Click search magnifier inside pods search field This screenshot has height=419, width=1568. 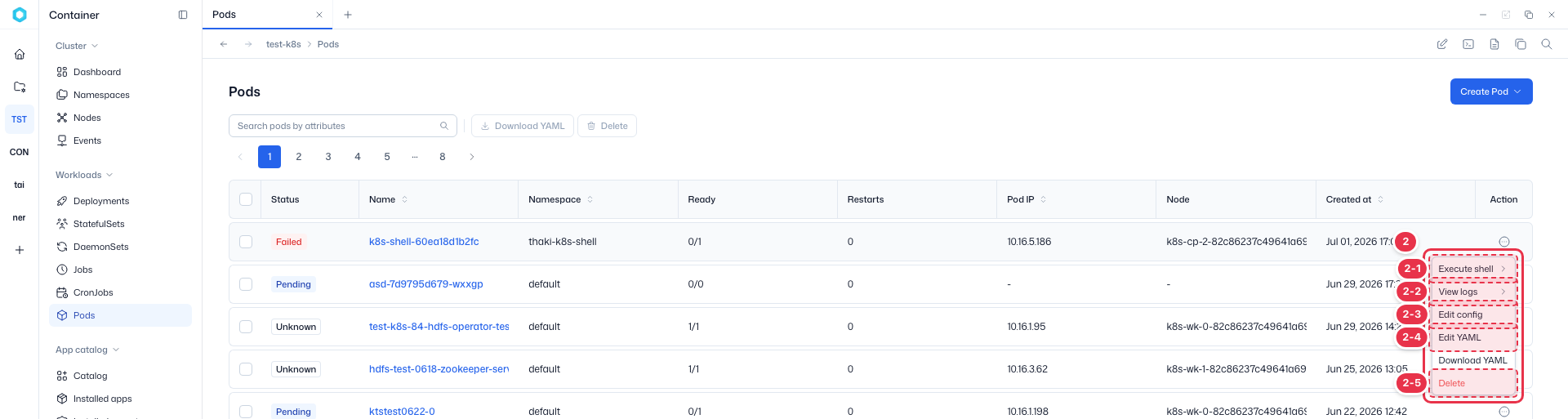tap(444, 126)
